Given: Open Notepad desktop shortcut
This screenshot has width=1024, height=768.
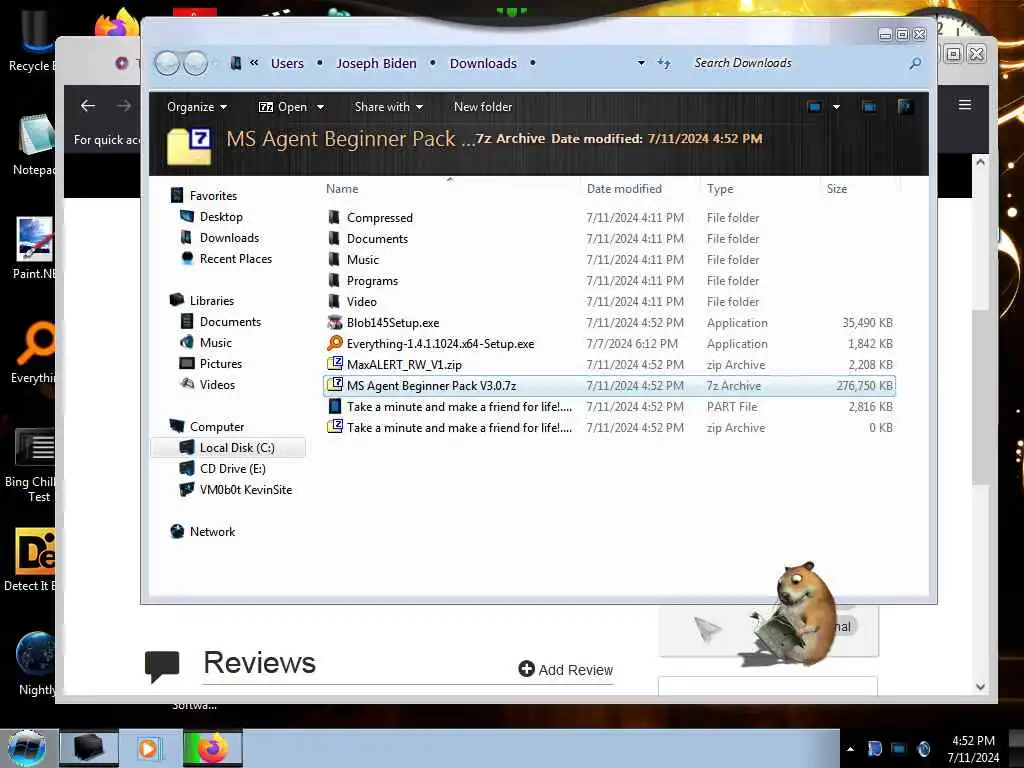Looking at the screenshot, I should tap(34, 145).
